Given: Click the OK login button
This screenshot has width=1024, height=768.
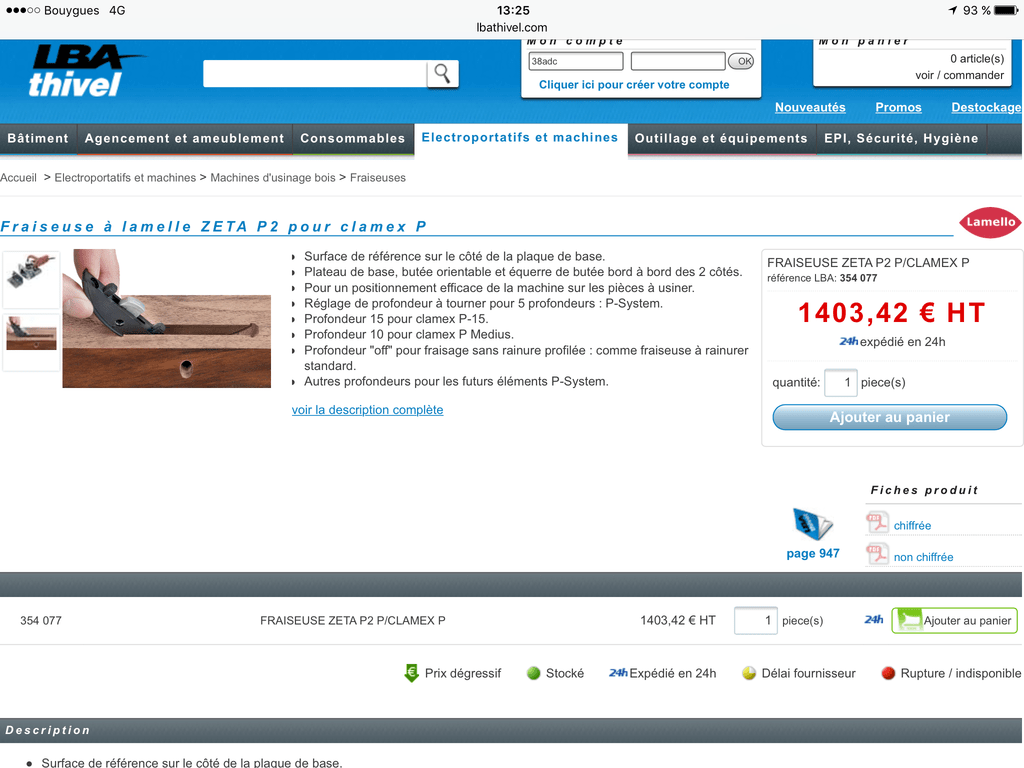Looking at the screenshot, I should [x=741, y=61].
